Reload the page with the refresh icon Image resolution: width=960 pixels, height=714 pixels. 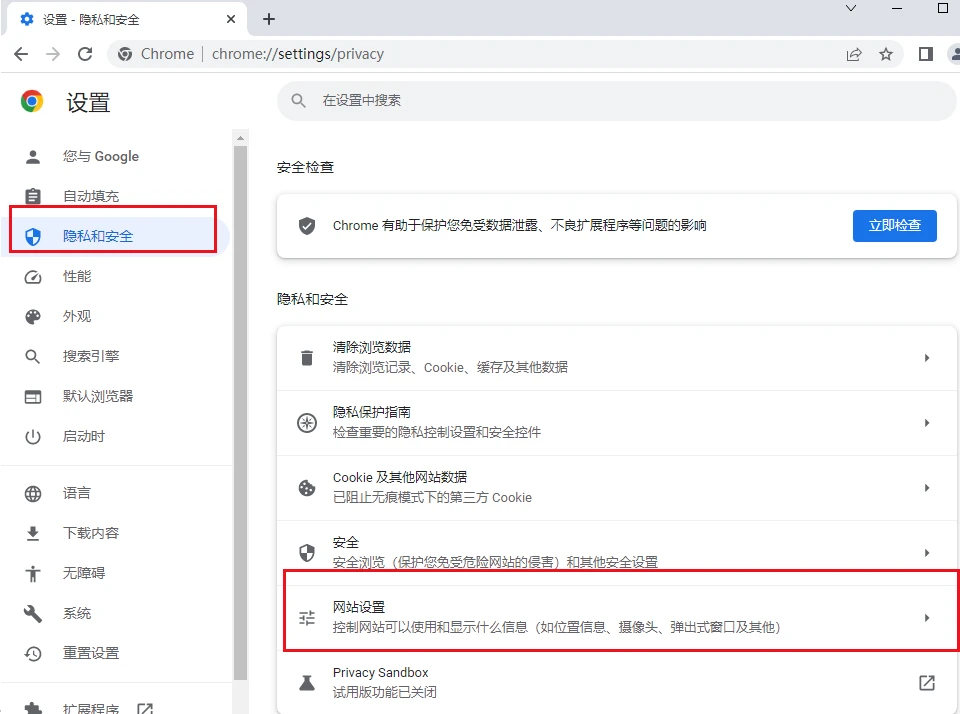point(85,54)
